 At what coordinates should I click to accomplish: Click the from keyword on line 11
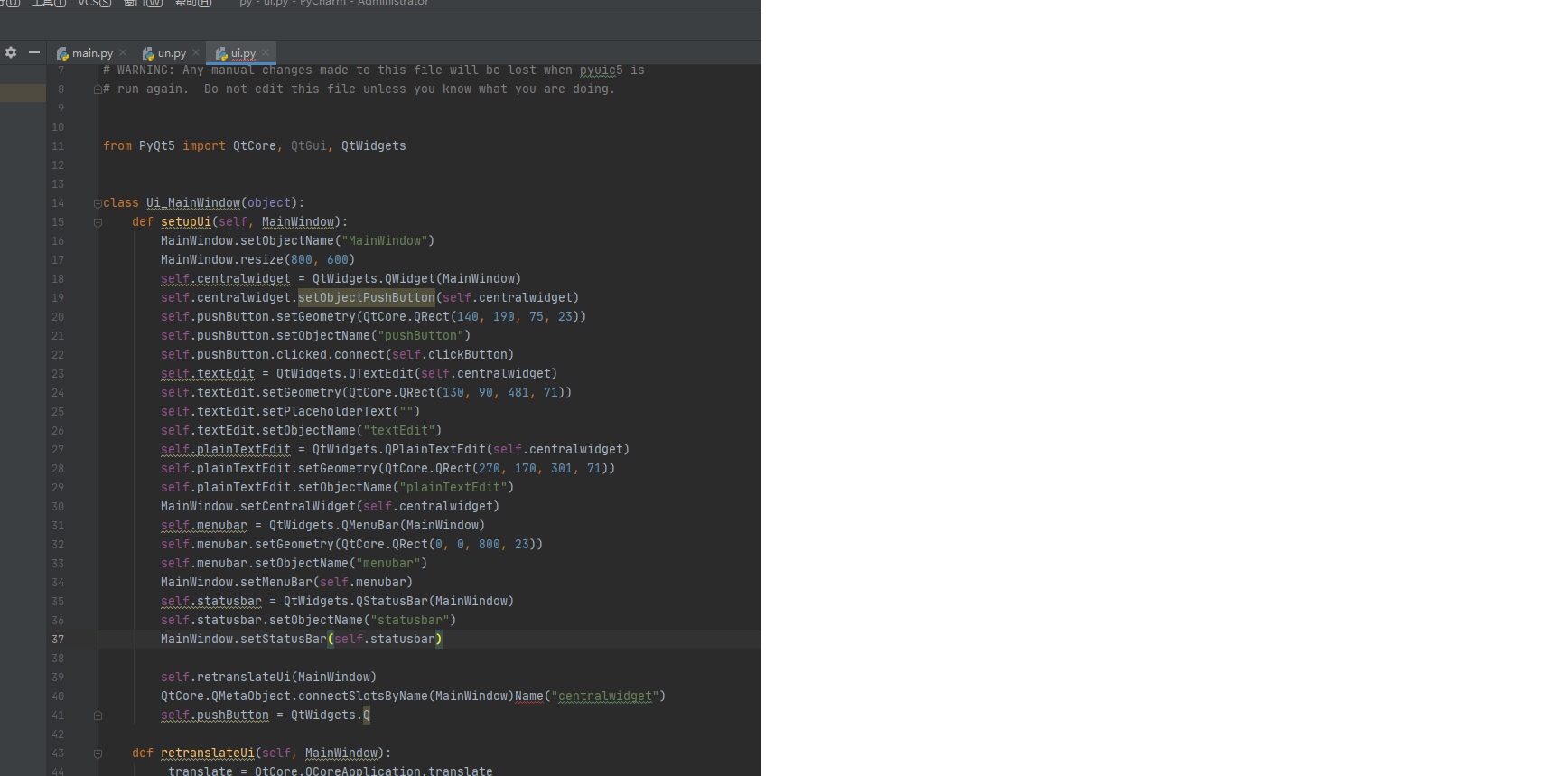[117, 146]
